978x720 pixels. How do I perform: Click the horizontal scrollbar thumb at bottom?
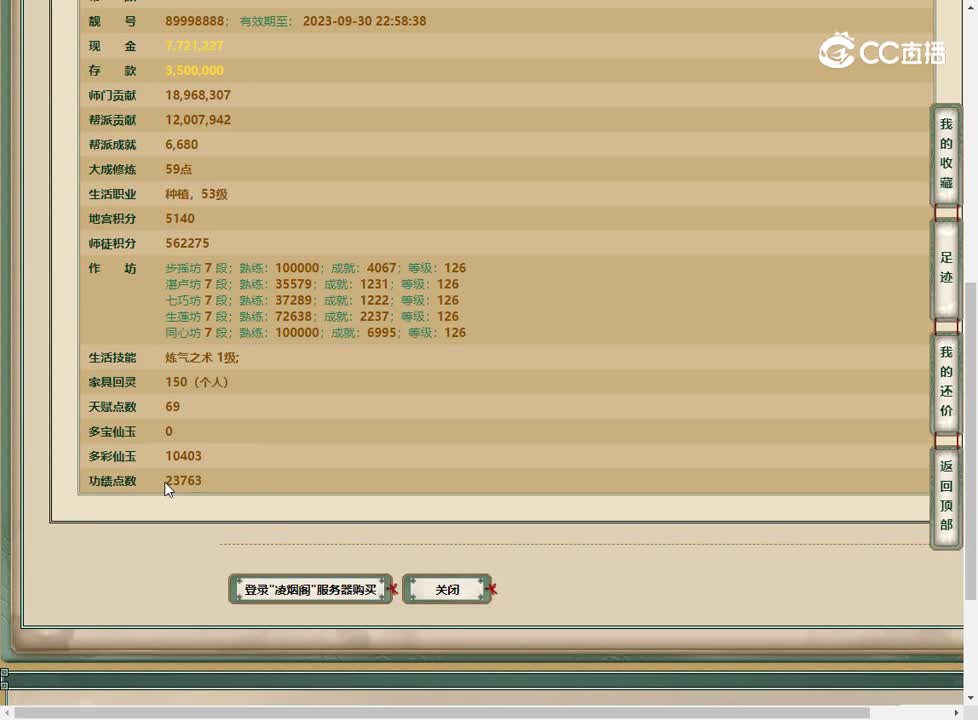pyautogui.click(x=440, y=712)
